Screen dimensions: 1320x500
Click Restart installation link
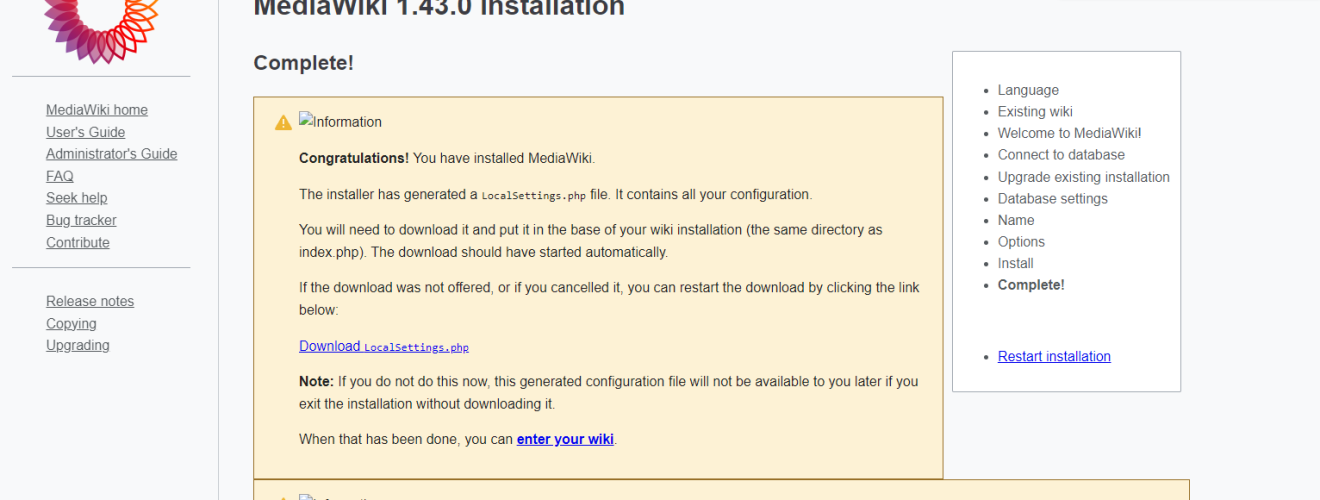(1054, 356)
